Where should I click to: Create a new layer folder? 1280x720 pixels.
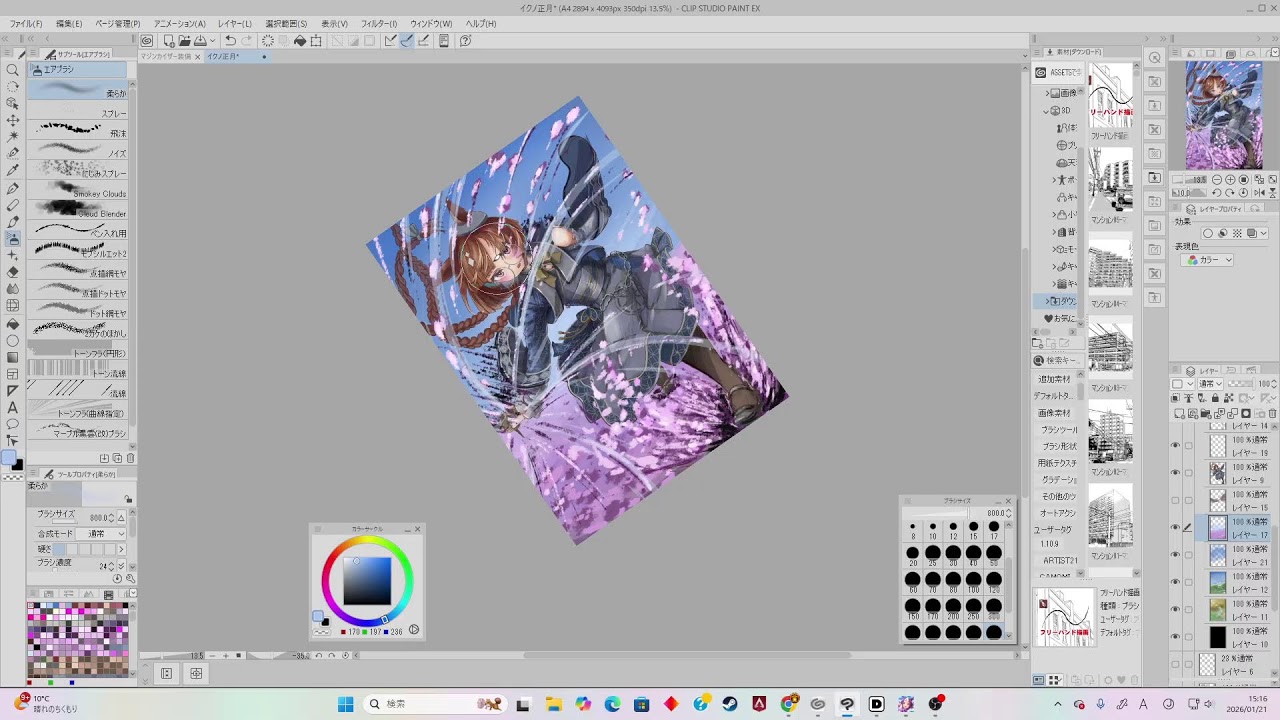[1207, 413]
